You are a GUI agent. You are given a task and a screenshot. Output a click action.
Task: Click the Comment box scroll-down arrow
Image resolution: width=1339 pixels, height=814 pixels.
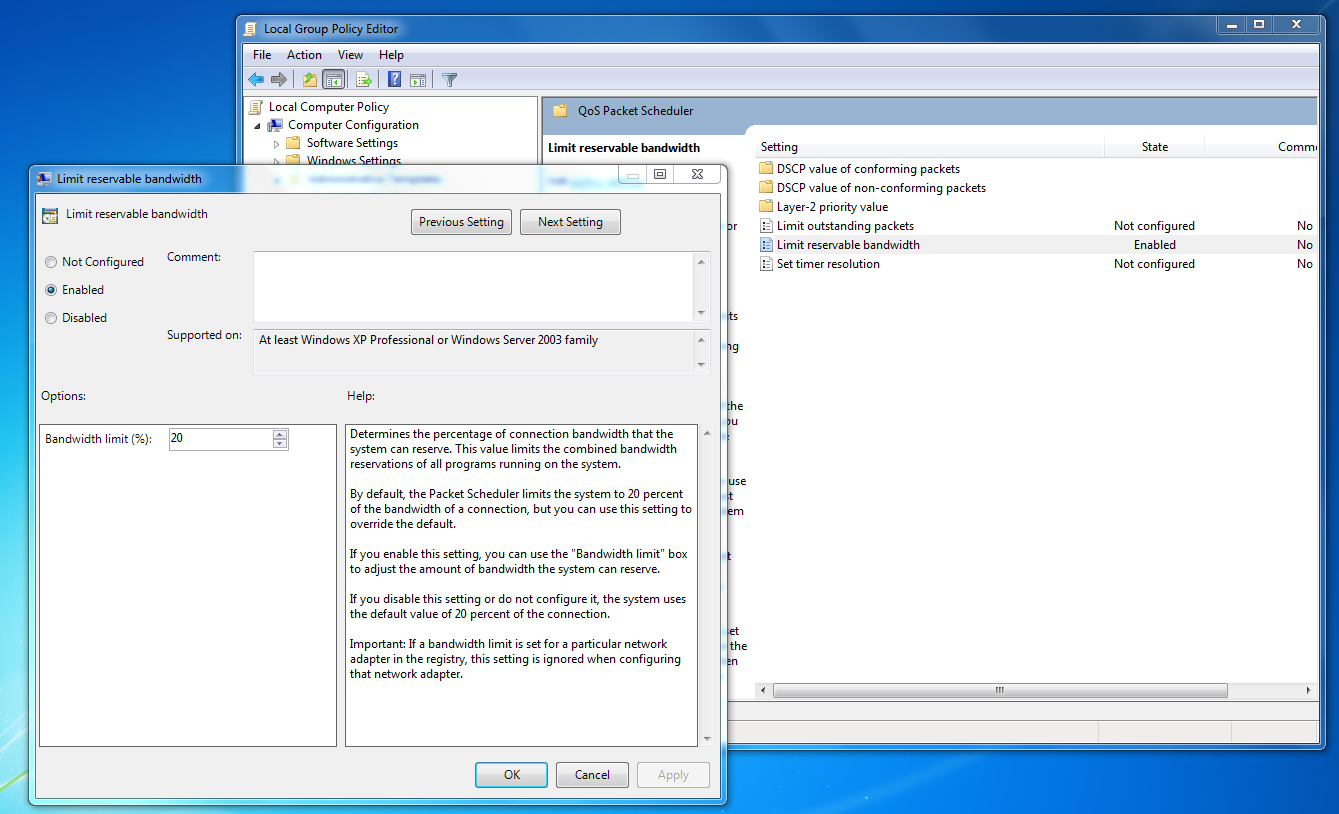[702, 312]
